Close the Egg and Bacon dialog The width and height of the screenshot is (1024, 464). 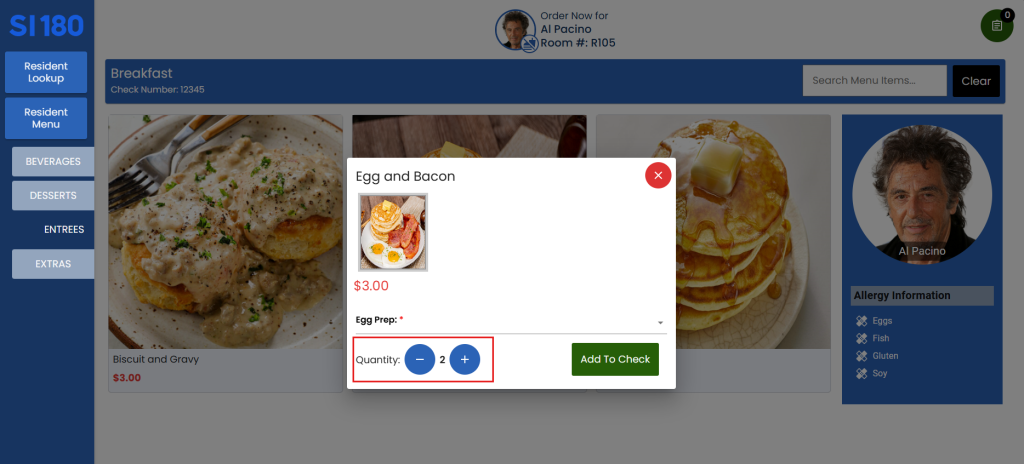point(658,175)
